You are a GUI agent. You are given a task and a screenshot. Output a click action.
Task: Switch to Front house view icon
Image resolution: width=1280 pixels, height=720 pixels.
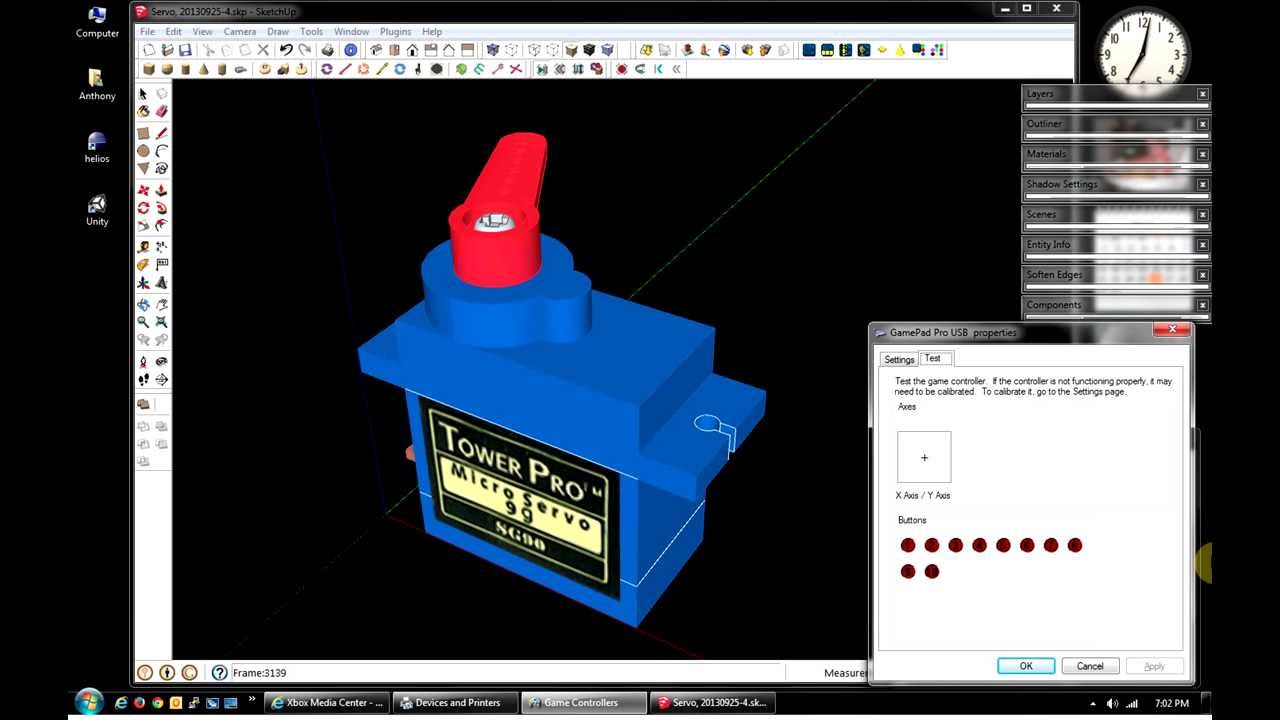tap(412, 50)
